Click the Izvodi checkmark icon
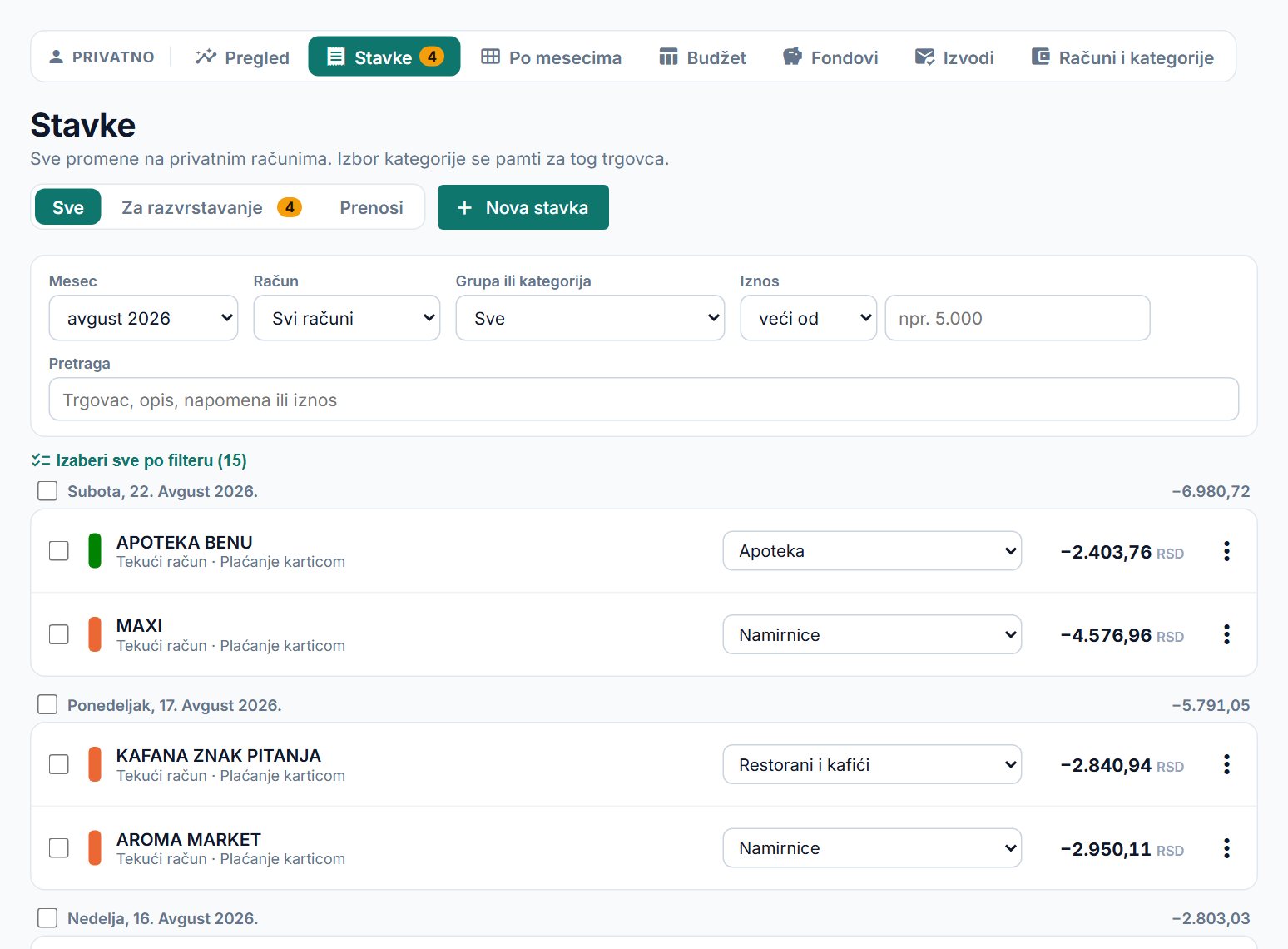 point(924,57)
